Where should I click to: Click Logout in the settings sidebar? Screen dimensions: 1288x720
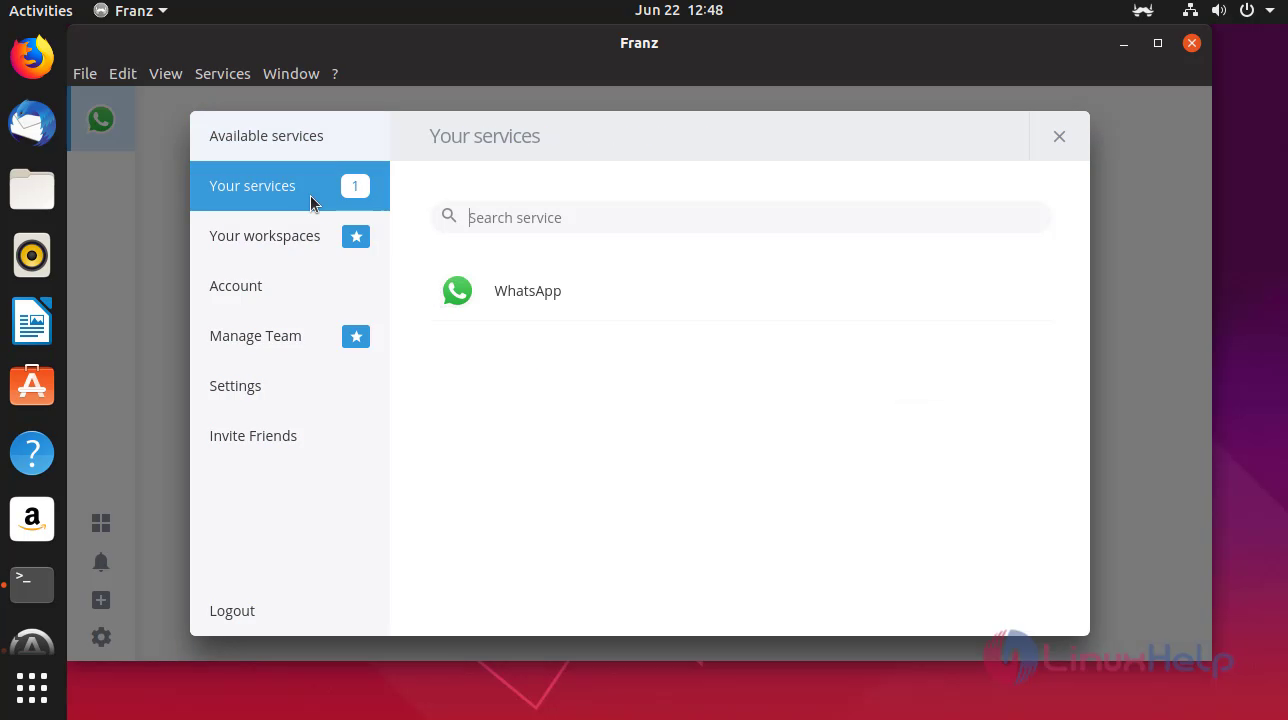pos(290,611)
